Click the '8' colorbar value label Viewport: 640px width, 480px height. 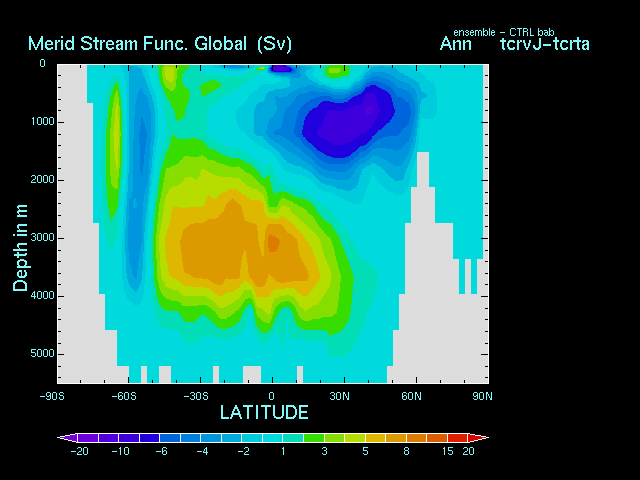coord(408,452)
